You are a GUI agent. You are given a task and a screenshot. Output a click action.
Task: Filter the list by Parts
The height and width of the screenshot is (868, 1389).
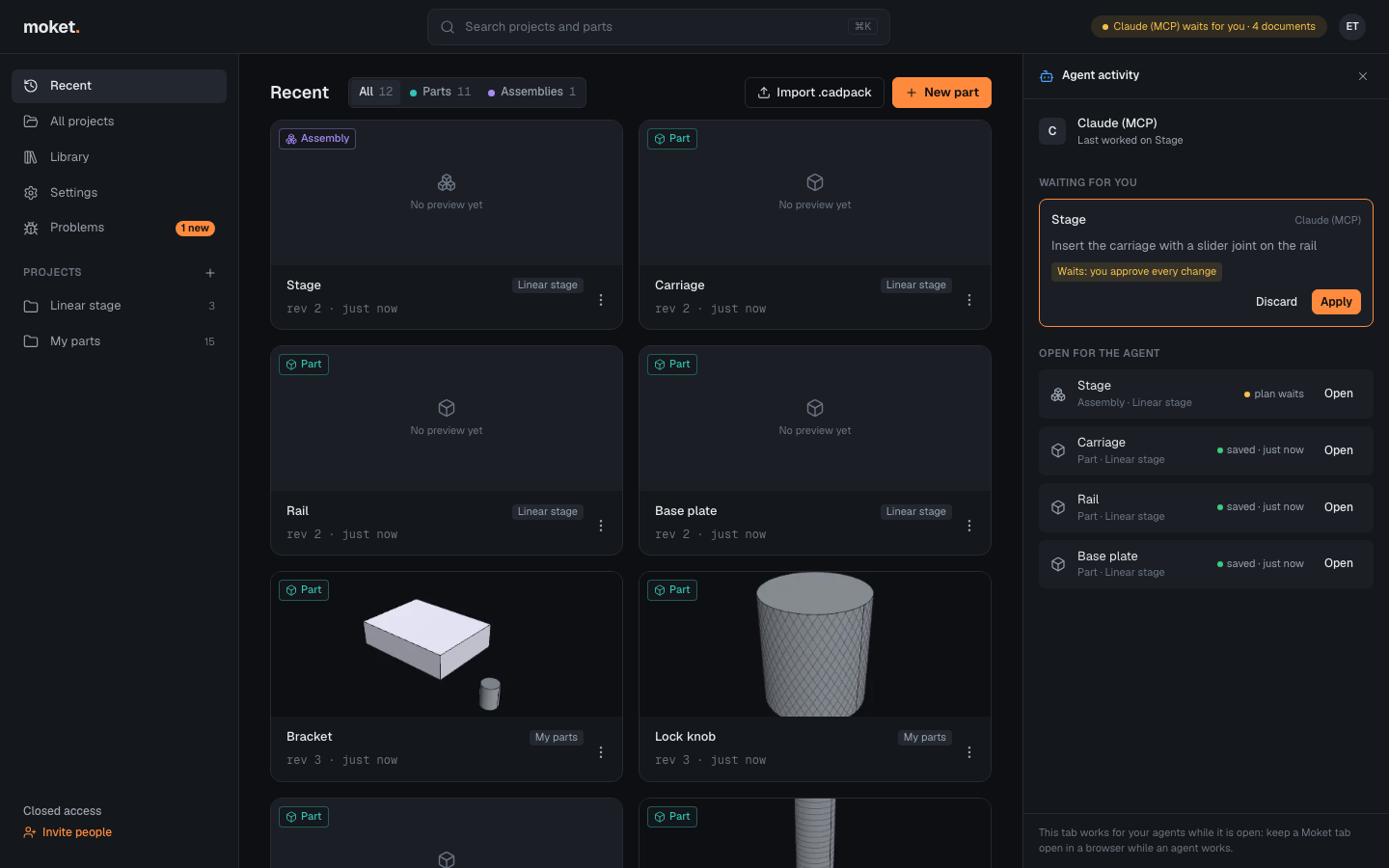pos(440,93)
